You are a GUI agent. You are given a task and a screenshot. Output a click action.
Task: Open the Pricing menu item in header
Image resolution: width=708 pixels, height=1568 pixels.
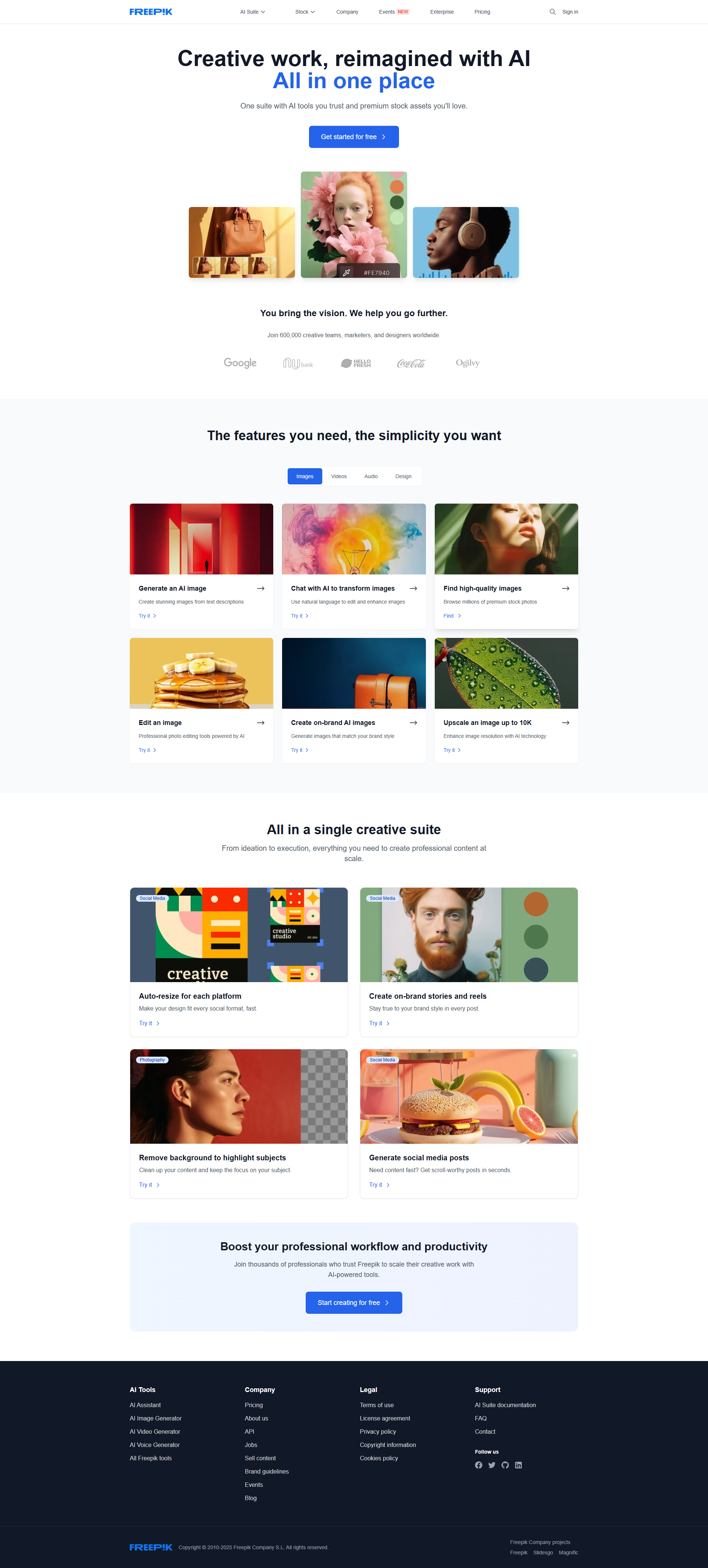482,11
